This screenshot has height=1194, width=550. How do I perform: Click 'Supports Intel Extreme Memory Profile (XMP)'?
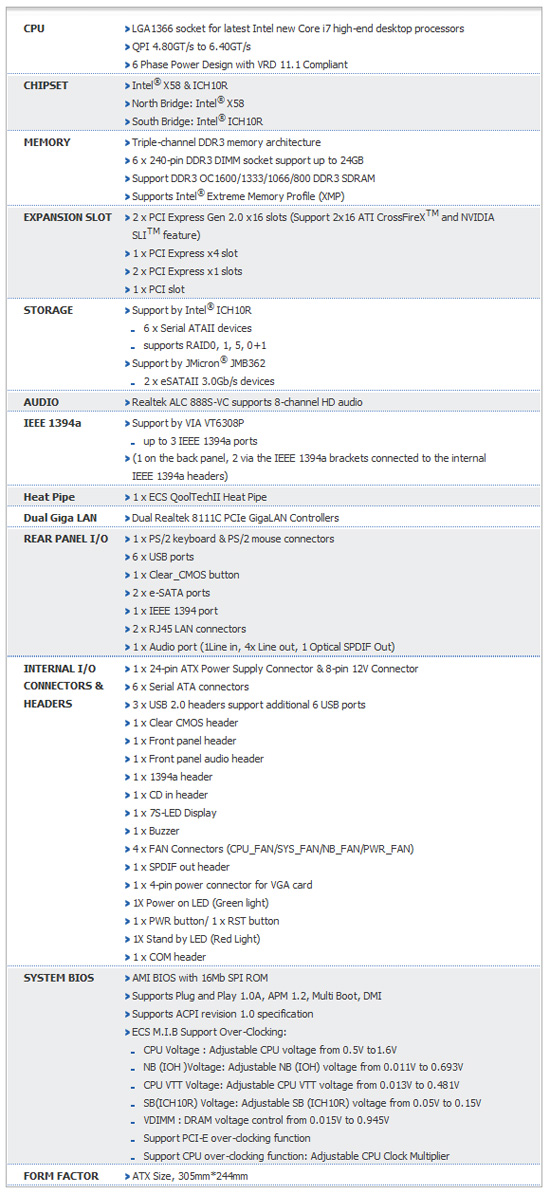[x=239, y=196]
